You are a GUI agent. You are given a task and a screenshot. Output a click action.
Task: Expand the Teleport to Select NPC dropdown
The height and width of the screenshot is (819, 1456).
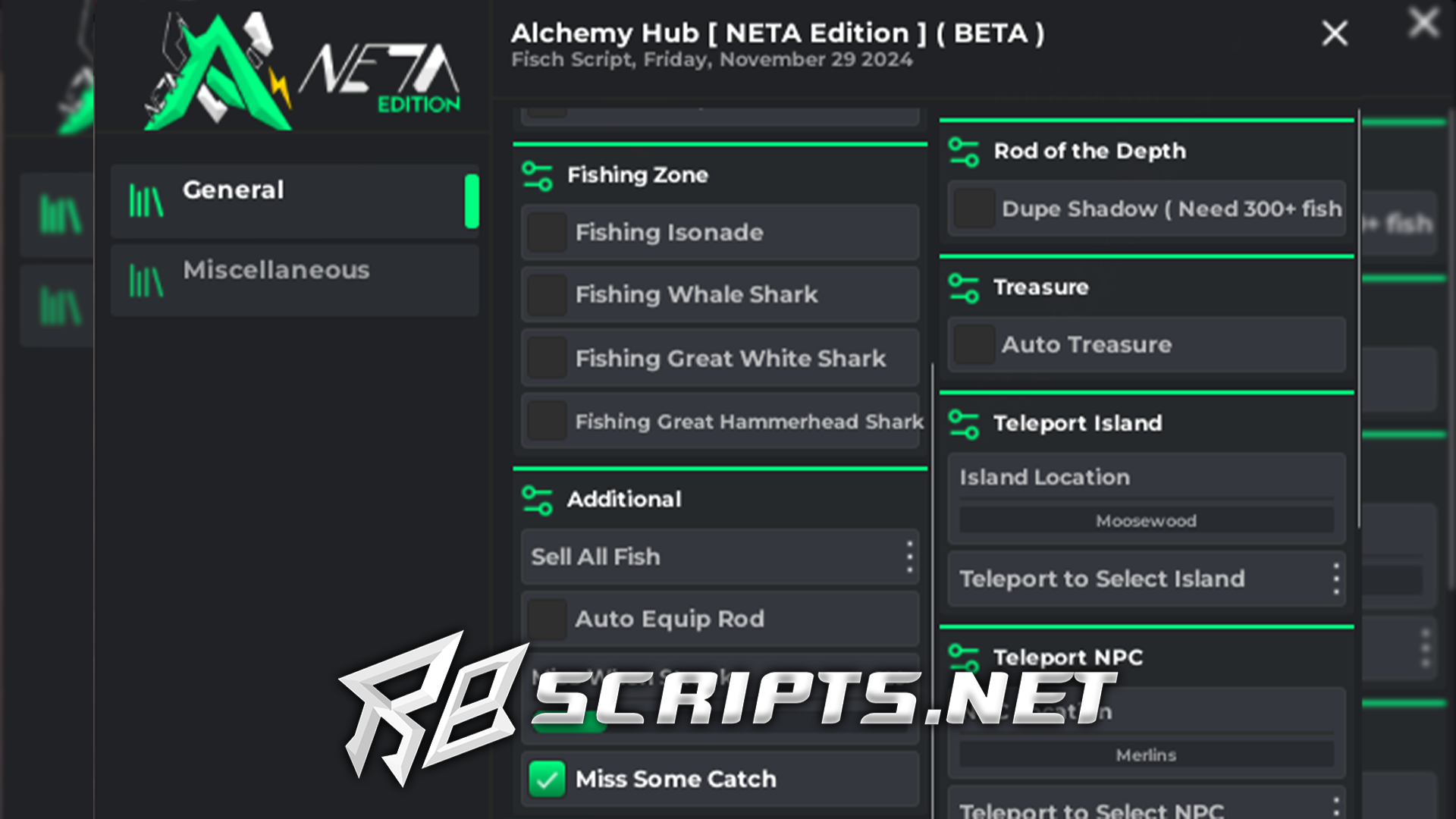1336,810
